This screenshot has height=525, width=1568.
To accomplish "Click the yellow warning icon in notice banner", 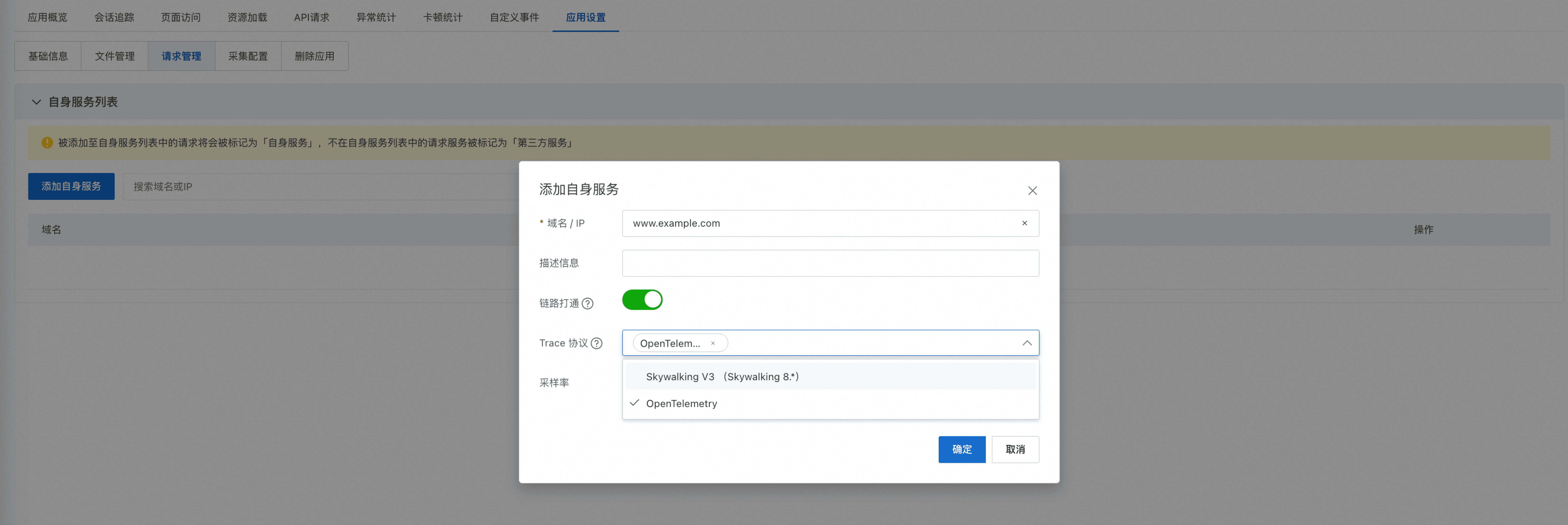I will (x=47, y=142).
